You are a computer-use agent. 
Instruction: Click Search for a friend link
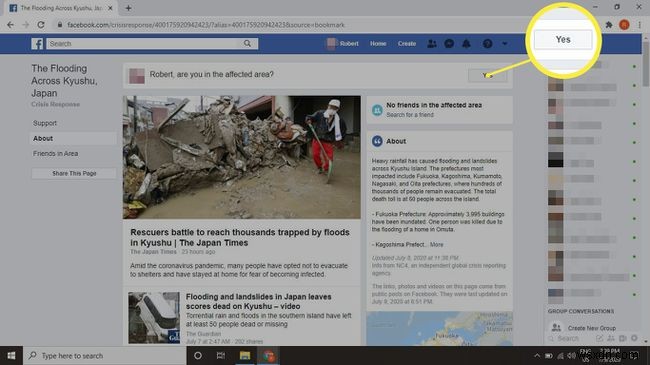[410, 115]
